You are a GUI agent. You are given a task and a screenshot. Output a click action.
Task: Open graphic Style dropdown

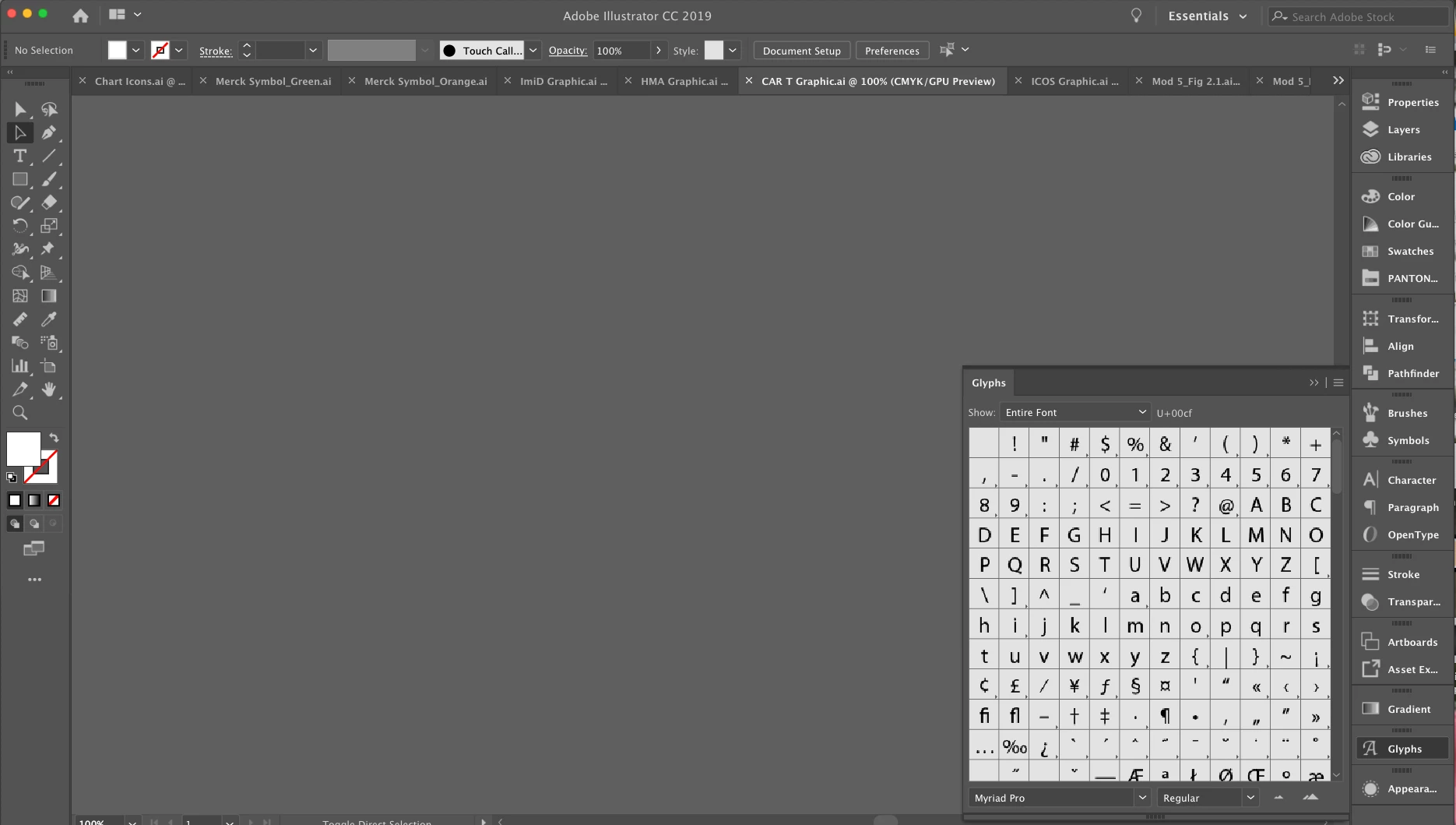tap(733, 50)
